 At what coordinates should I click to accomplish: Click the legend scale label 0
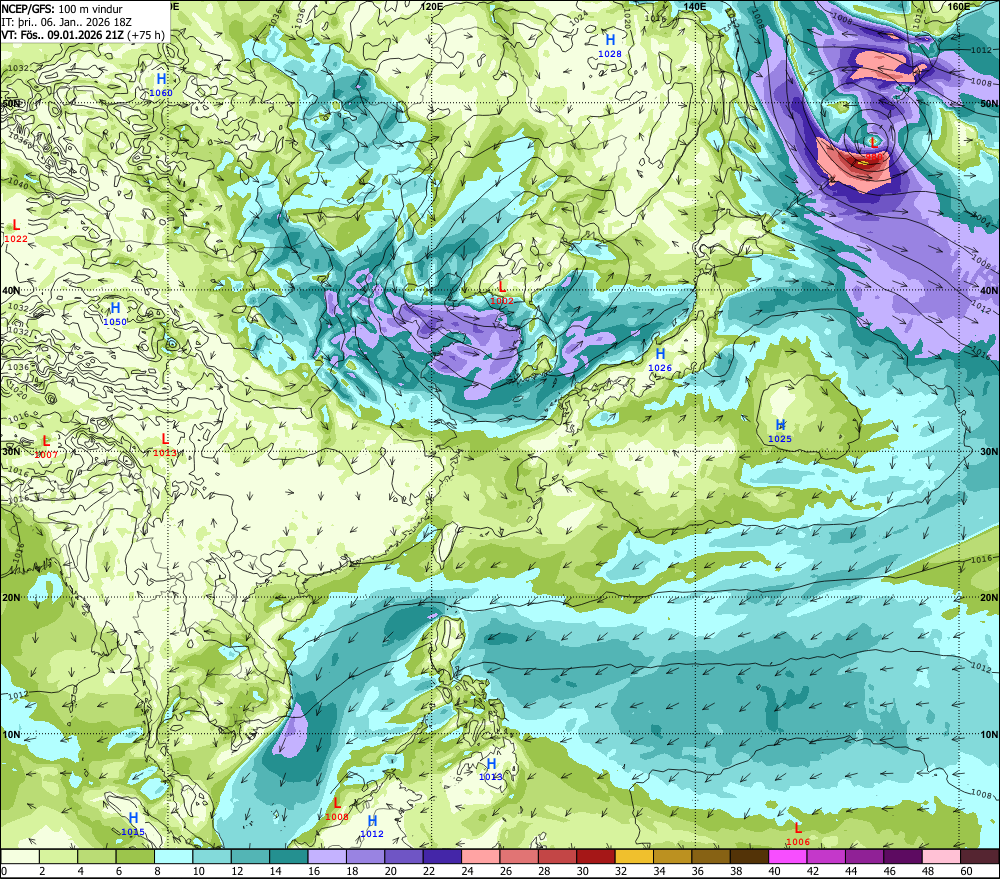point(4,871)
